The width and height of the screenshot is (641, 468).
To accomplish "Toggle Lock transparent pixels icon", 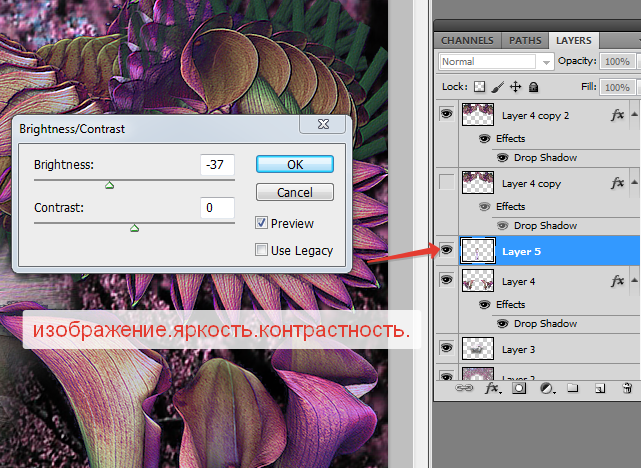I will pos(480,87).
